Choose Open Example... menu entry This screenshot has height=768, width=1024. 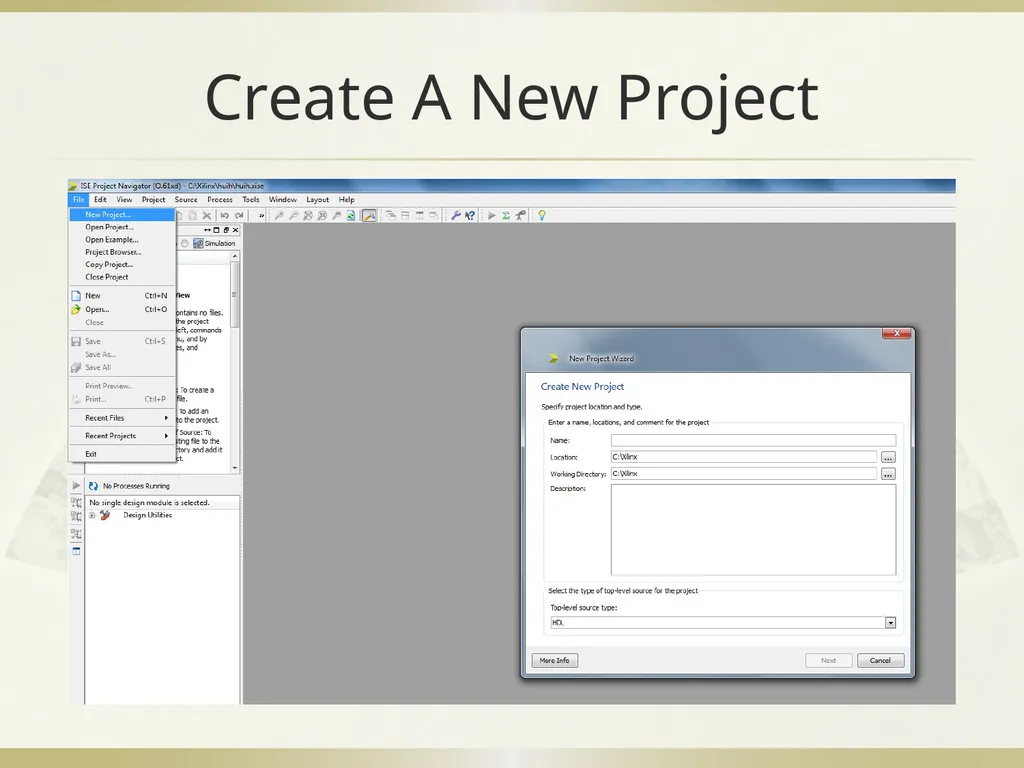(122, 240)
